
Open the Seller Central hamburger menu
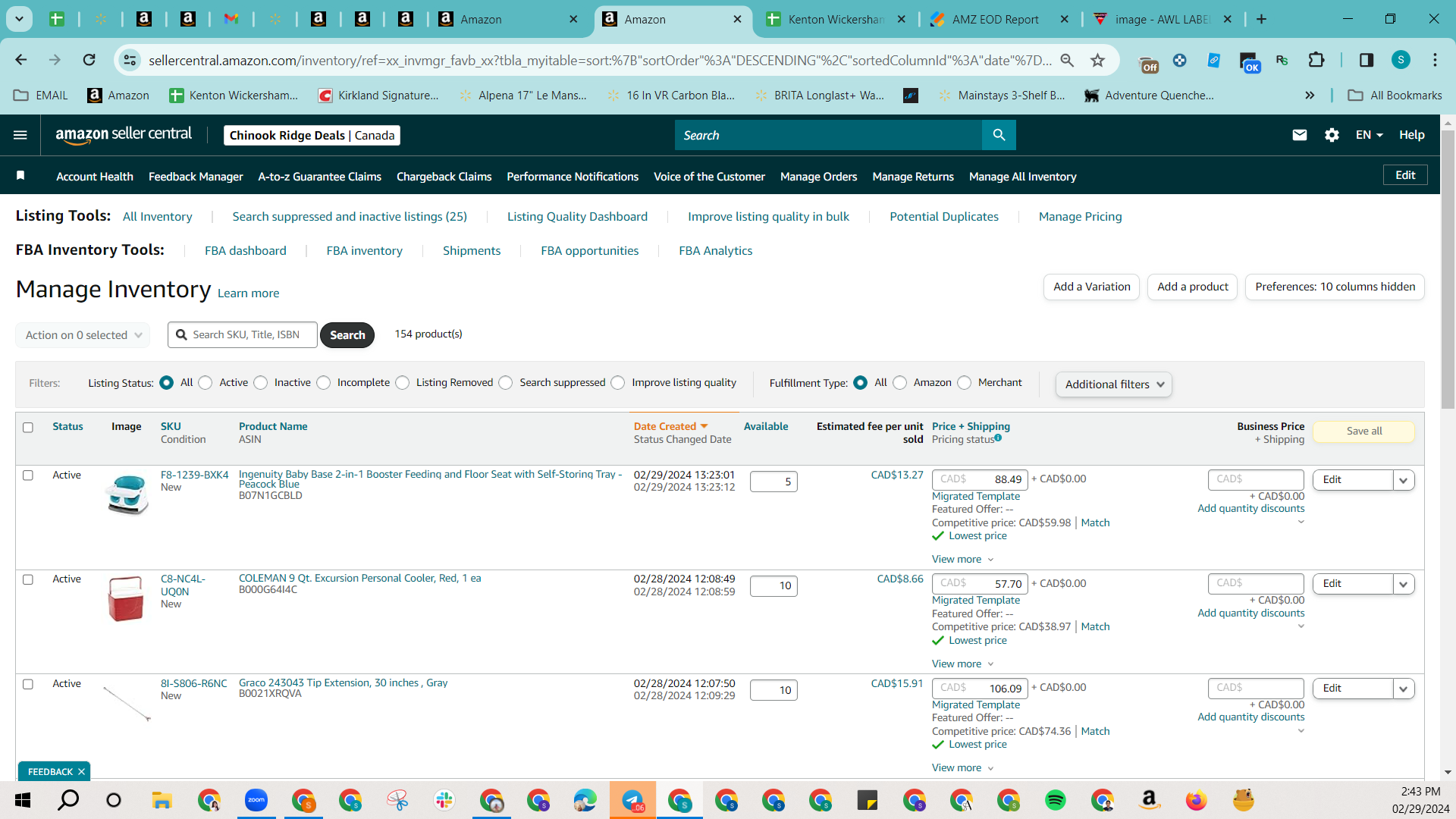click(x=20, y=135)
